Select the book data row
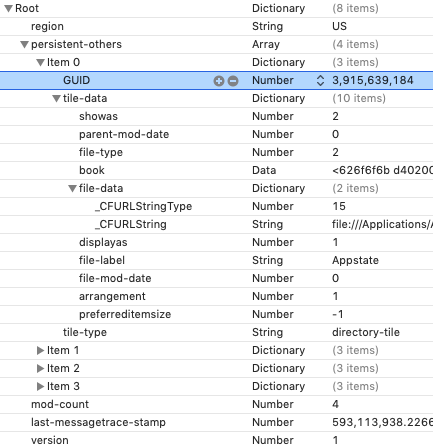This screenshot has width=433, height=448. [x=216, y=170]
